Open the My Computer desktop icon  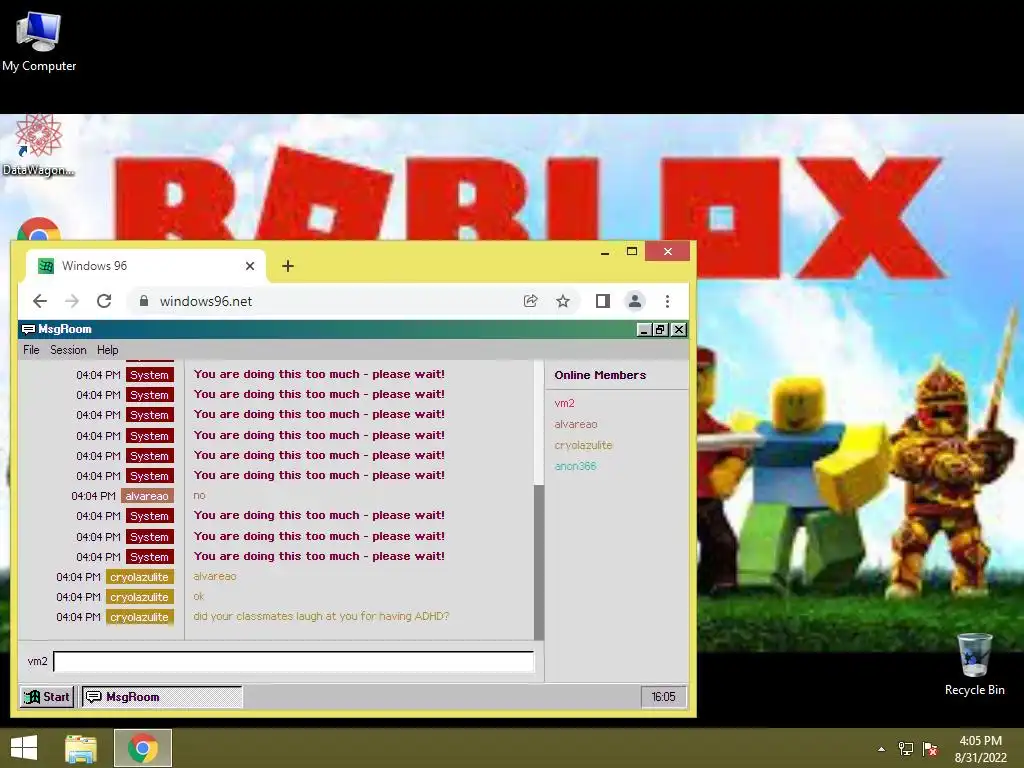pyautogui.click(x=39, y=40)
